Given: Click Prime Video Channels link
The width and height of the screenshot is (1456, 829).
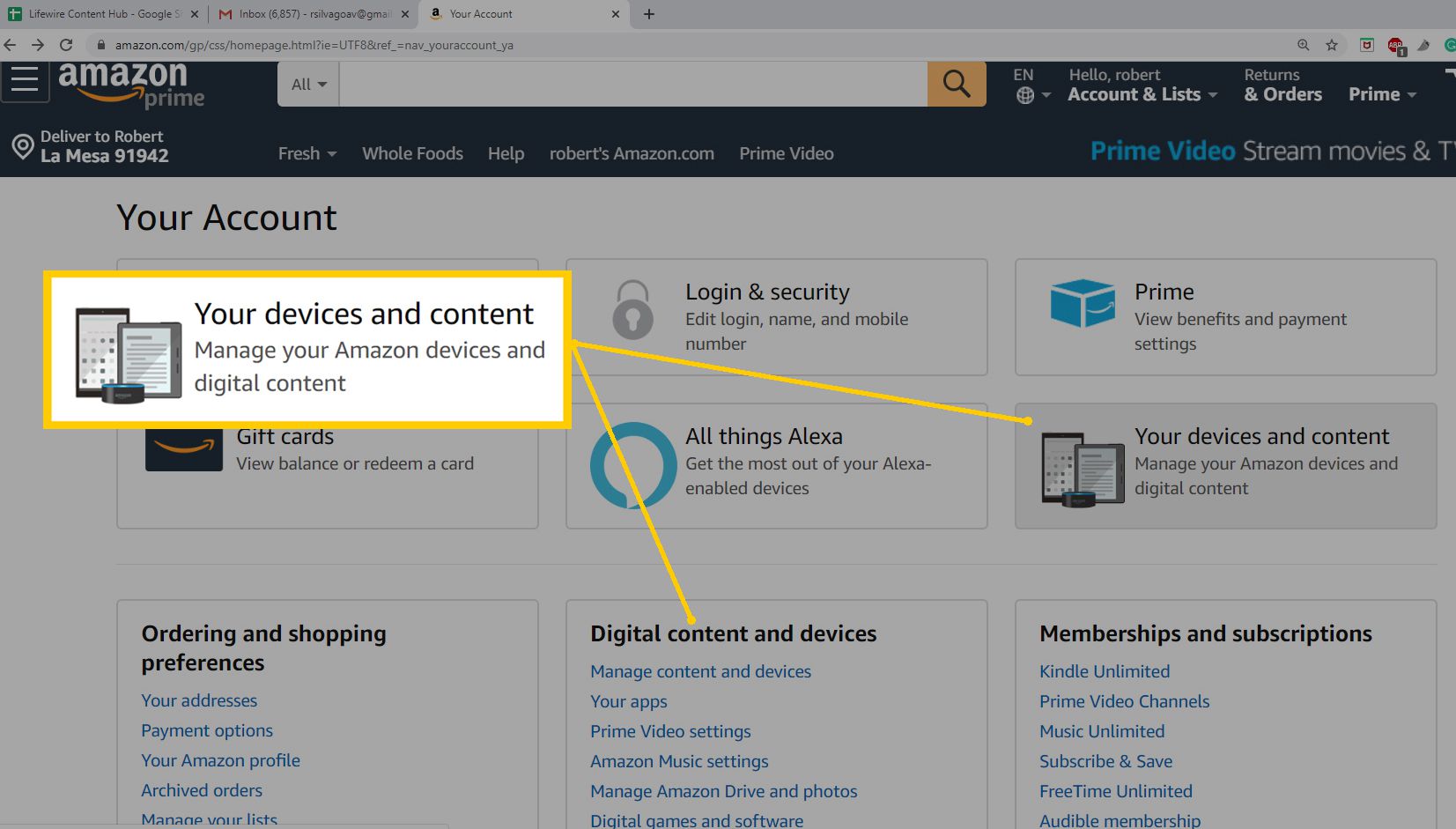Looking at the screenshot, I should click(1124, 701).
